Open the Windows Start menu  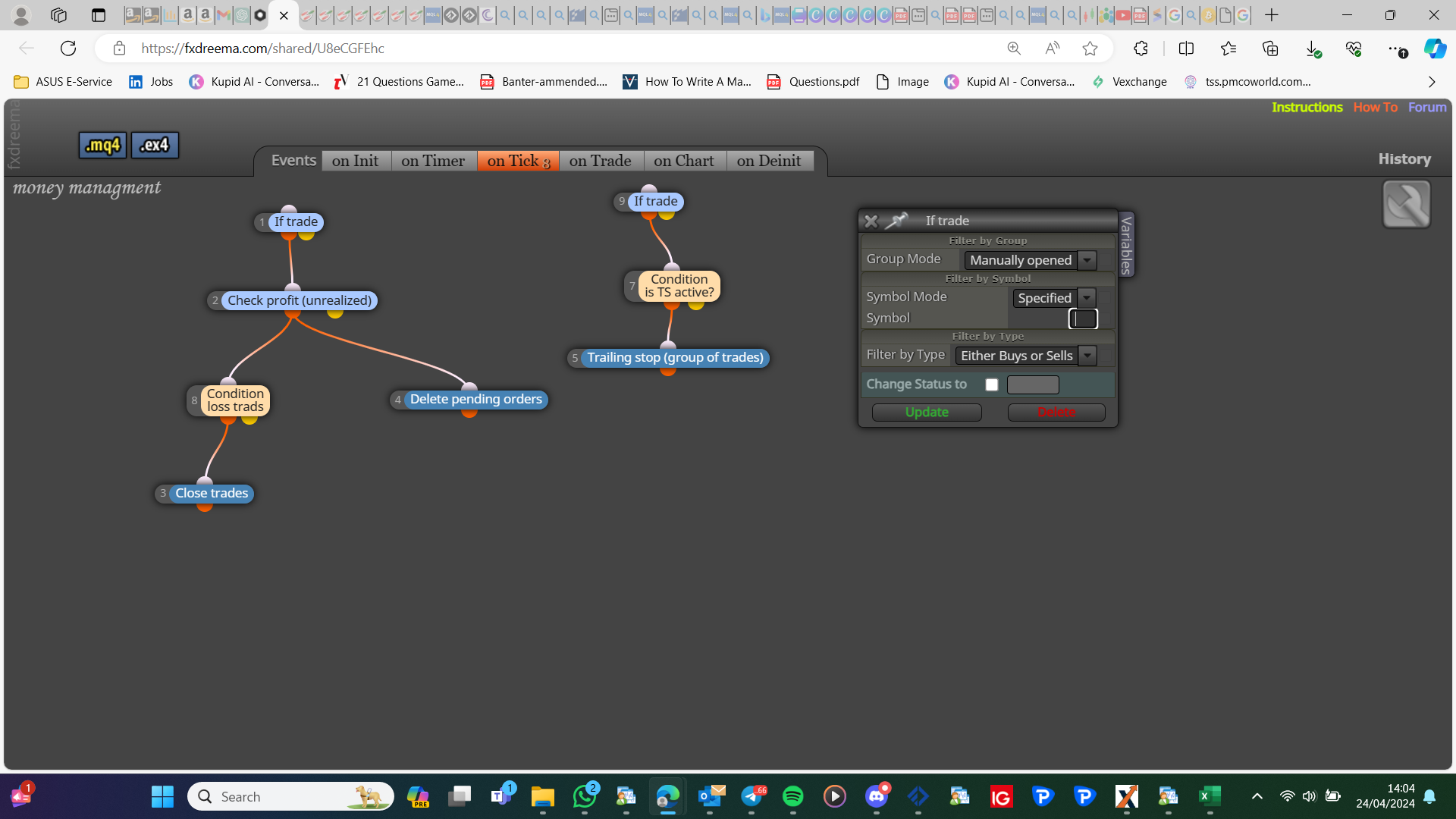pos(162,796)
